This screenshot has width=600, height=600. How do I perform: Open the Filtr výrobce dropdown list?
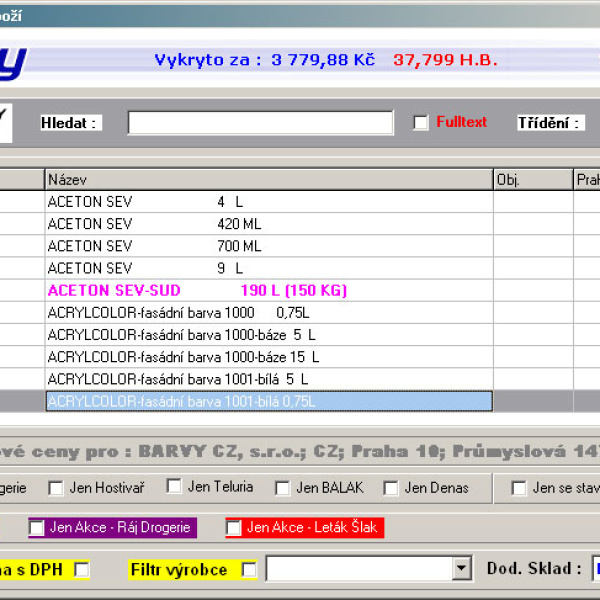click(x=461, y=569)
